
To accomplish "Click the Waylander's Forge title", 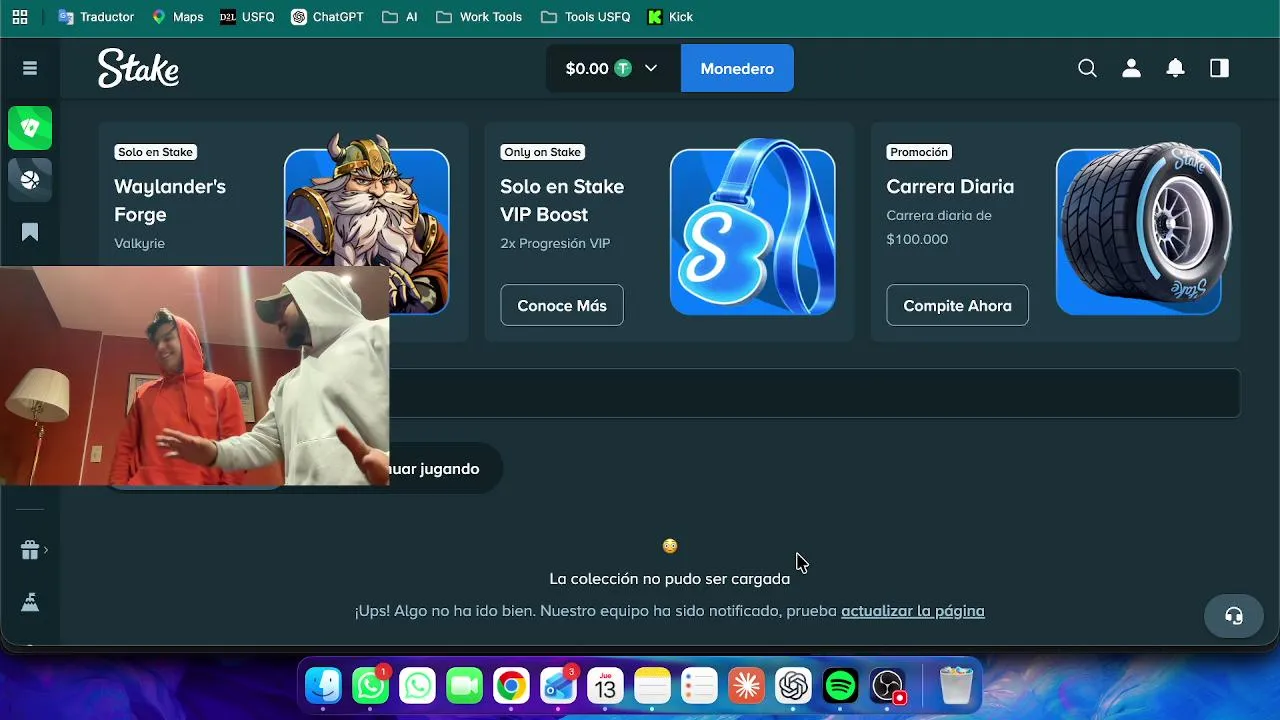I will (x=170, y=200).
